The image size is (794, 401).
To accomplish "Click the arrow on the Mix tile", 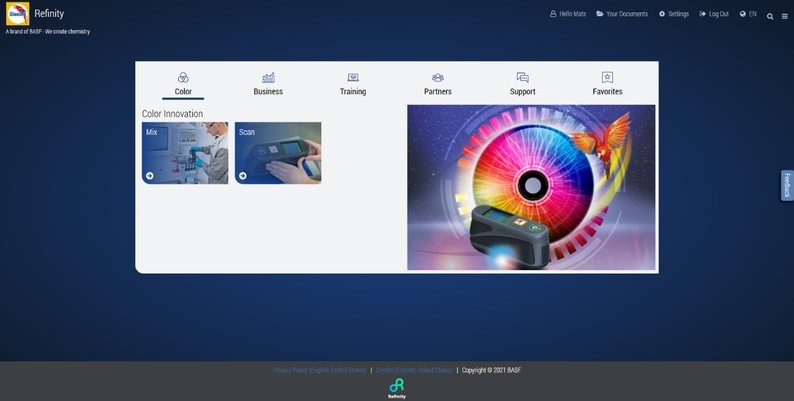I will pyautogui.click(x=150, y=176).
